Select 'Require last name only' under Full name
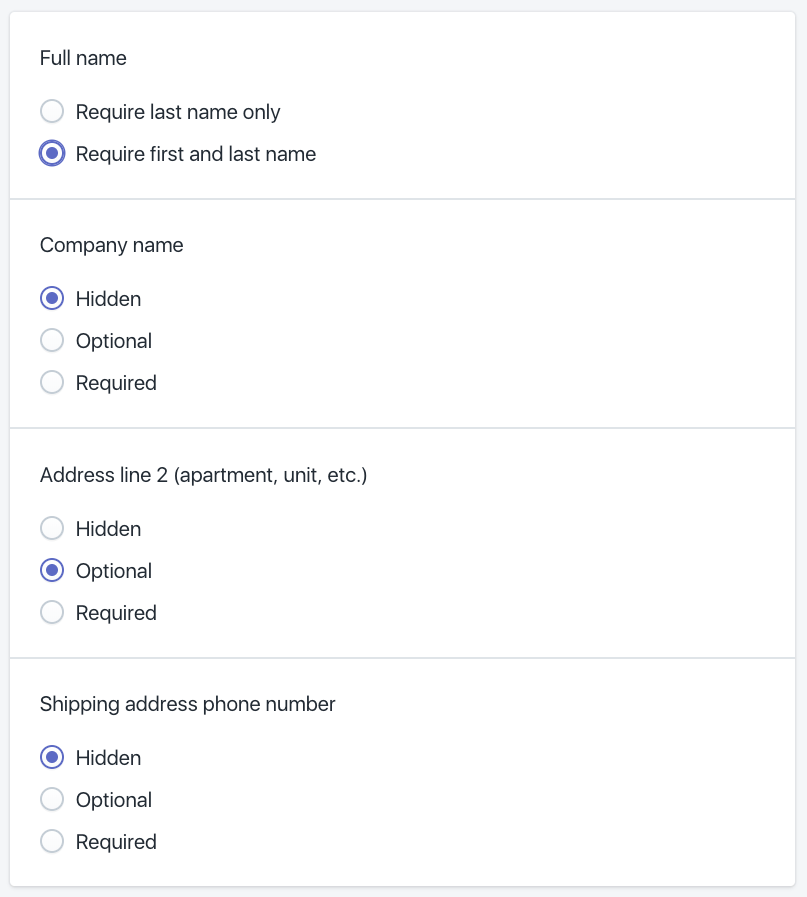This screenshot has width=807, height=897. click(52, 111)
